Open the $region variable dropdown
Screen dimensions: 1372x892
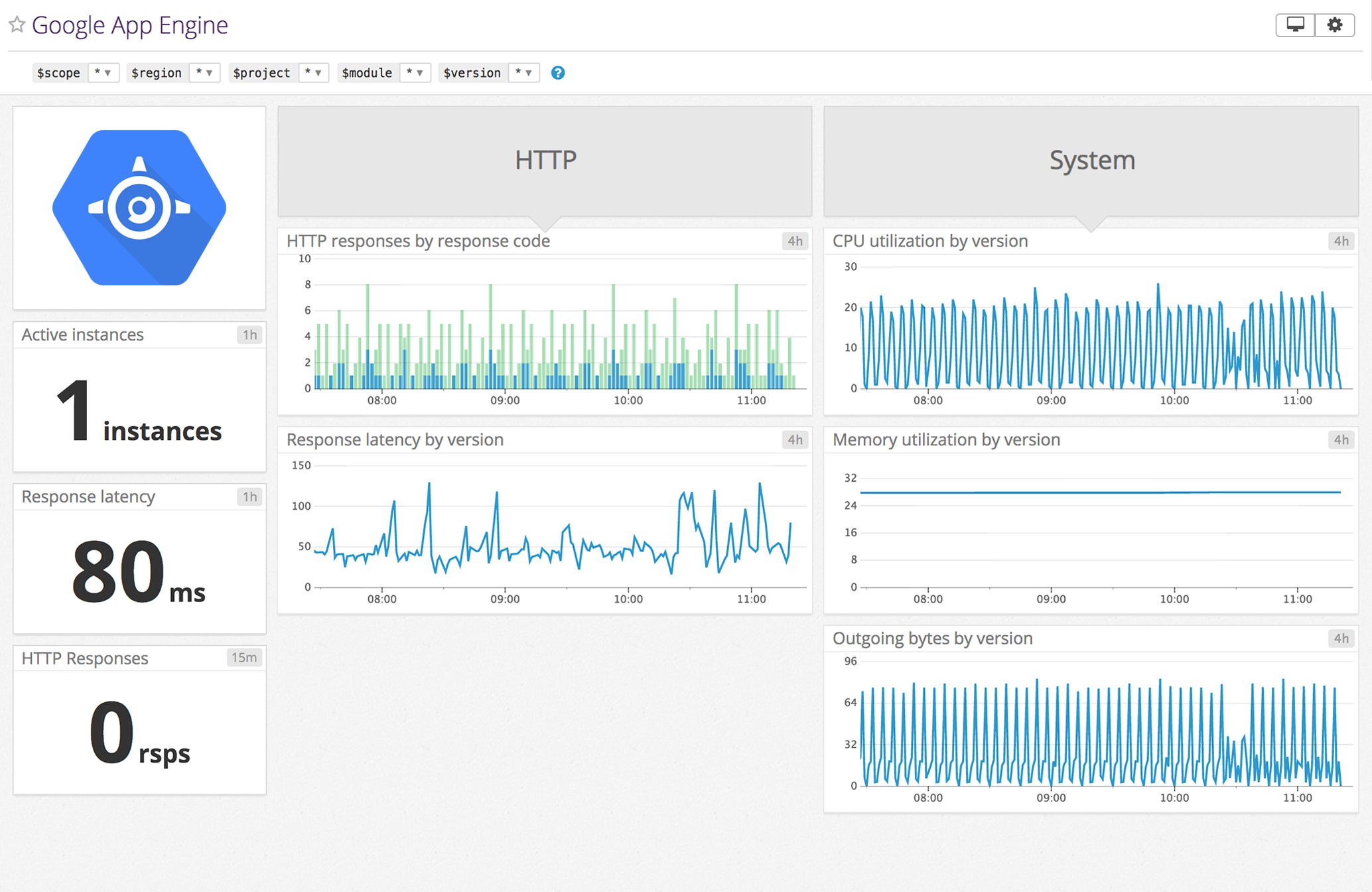coord(204,73)
